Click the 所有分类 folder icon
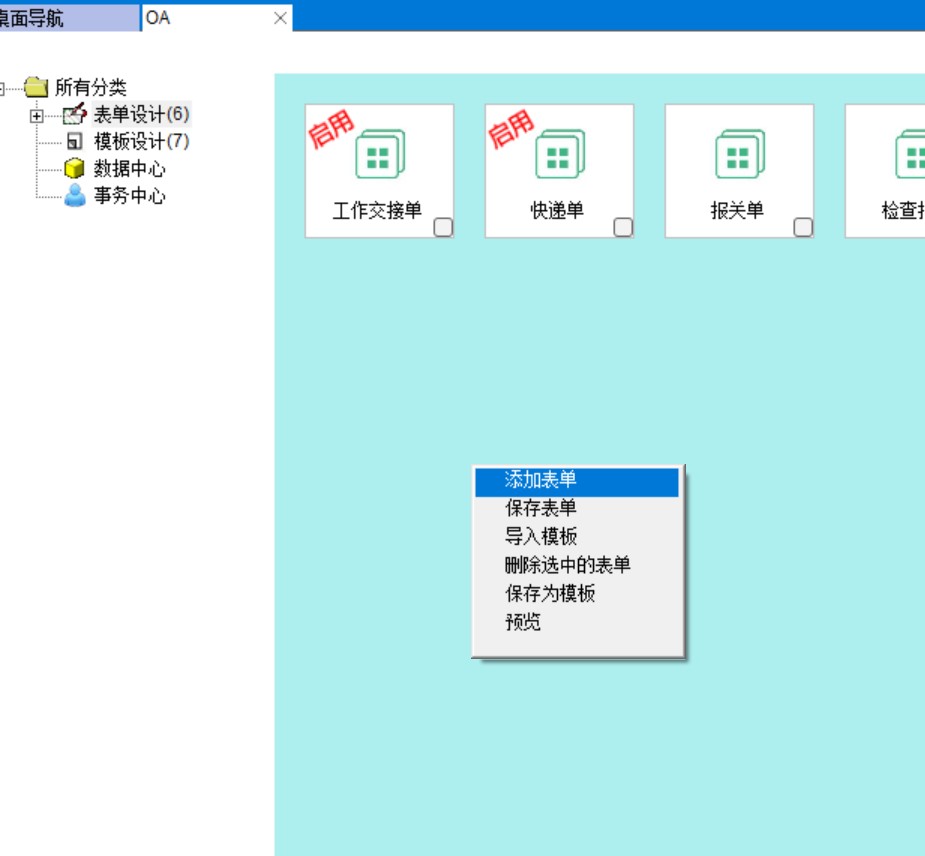Image resolution: width=925 pixels, height=856 pixels. [37, 88]
